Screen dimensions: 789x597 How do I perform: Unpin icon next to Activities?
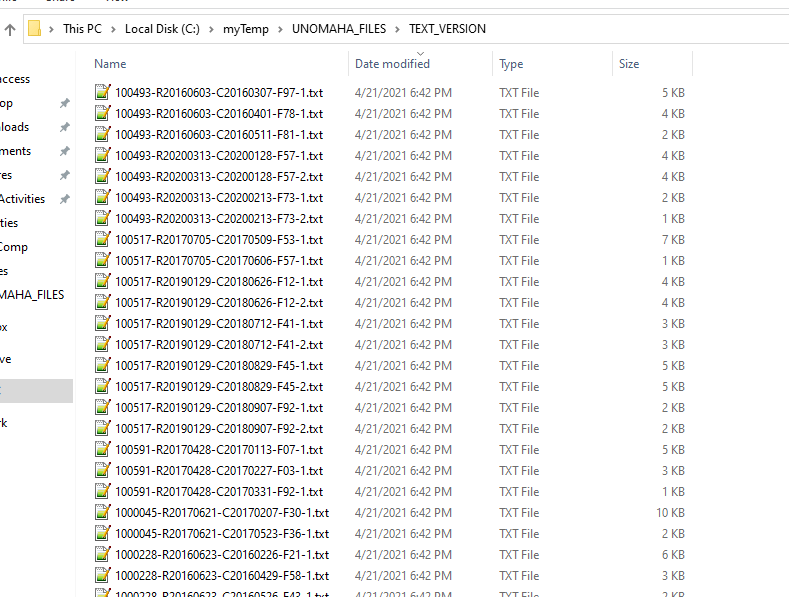[x=64, y=199]
